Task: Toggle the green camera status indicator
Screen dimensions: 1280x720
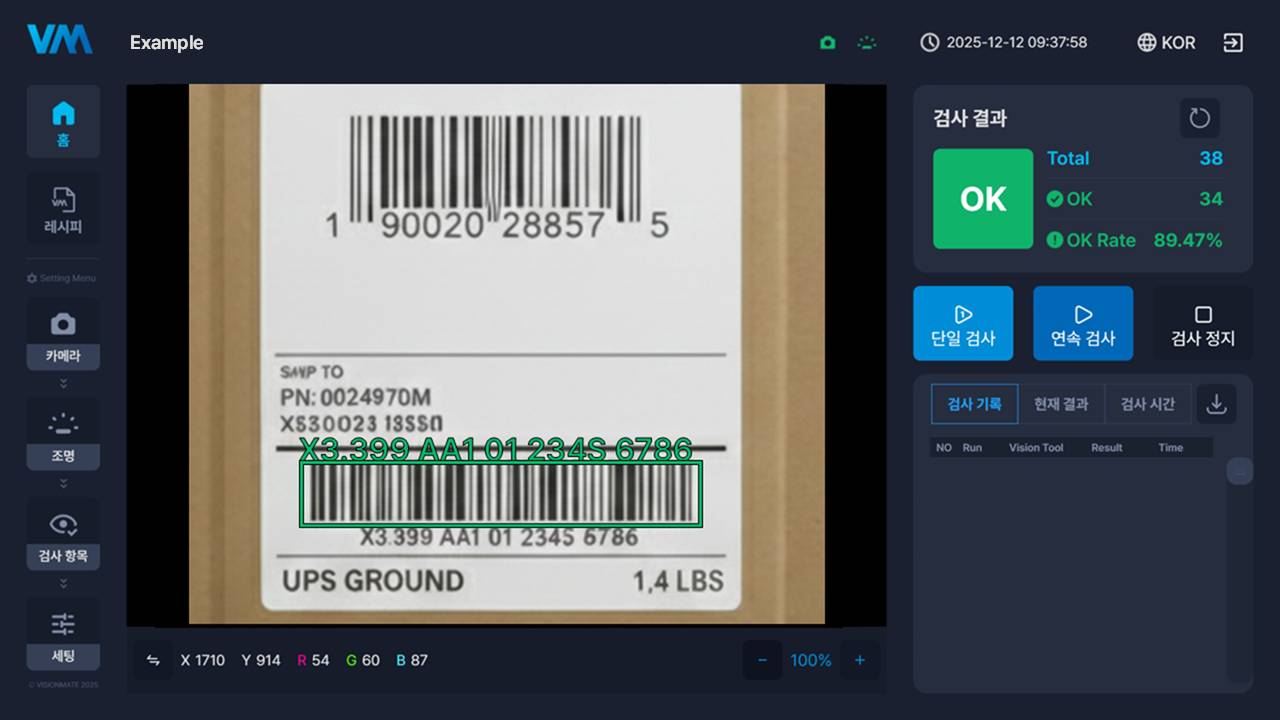Action: click(x=827, y=43)
